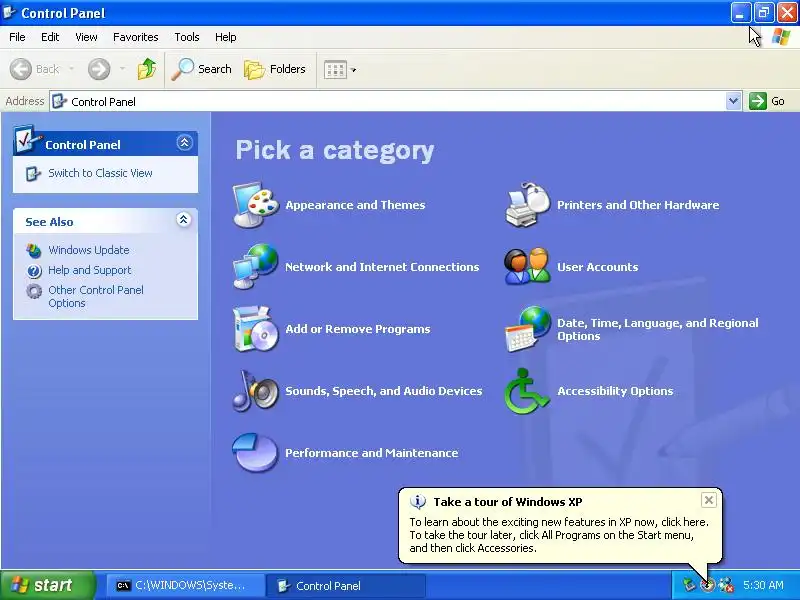Open the Tools menu
The height and width of the screenshot is (600, 800).
click(187, 37)
